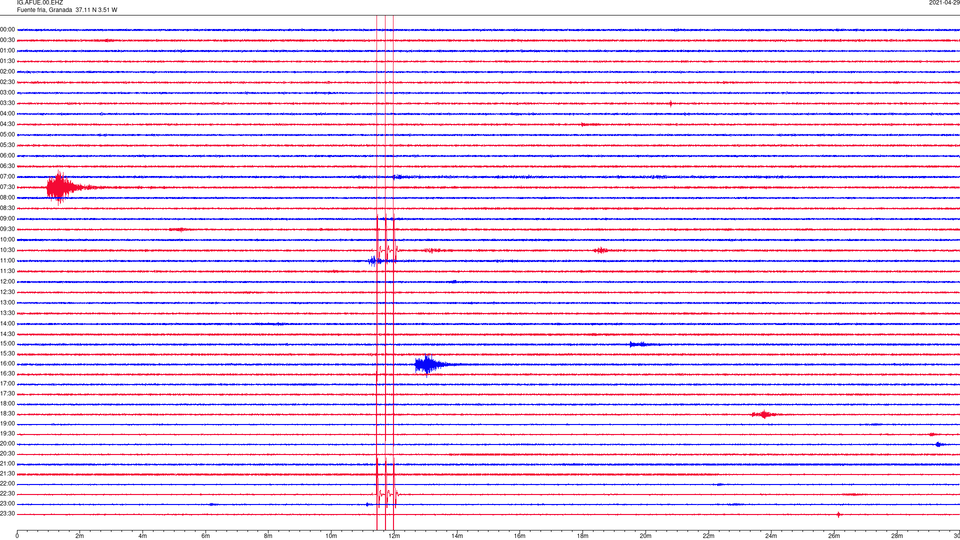Select the 23:00 trace time label
Screen dimensions: 960x540
pyautogui.click(x=7, y=504)
